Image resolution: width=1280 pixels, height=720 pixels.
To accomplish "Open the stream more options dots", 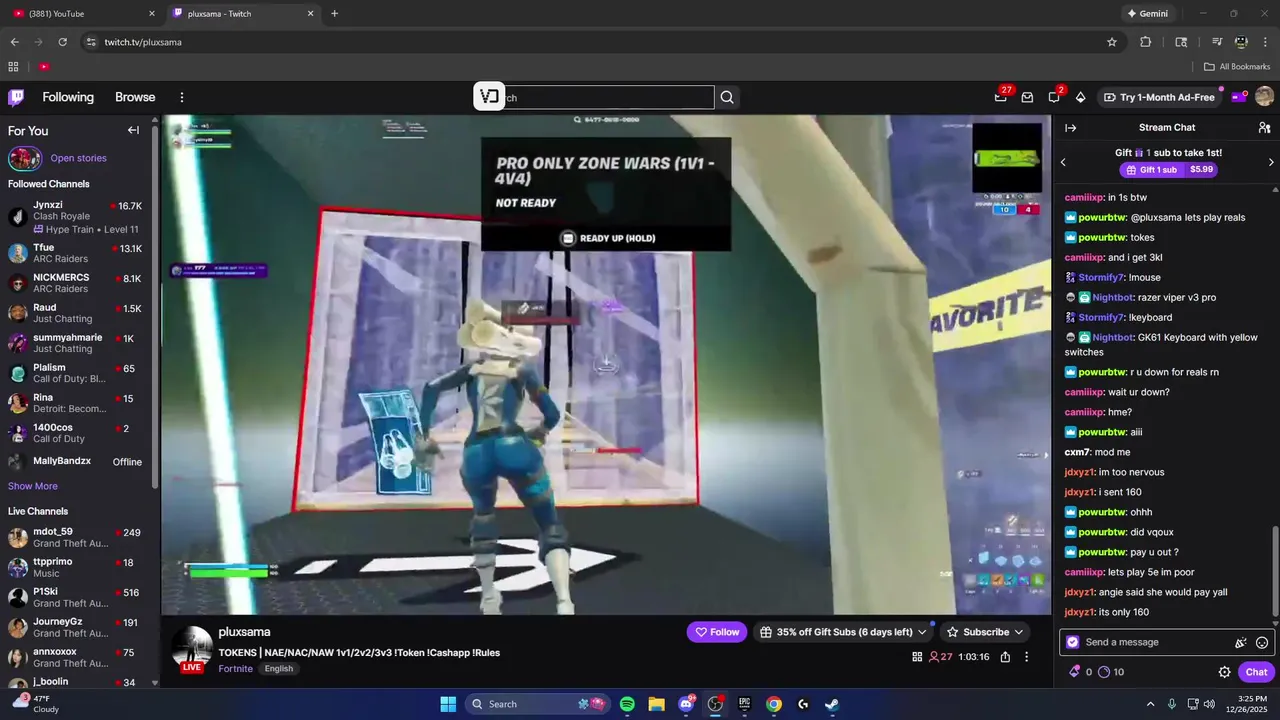I will 1026,657.
